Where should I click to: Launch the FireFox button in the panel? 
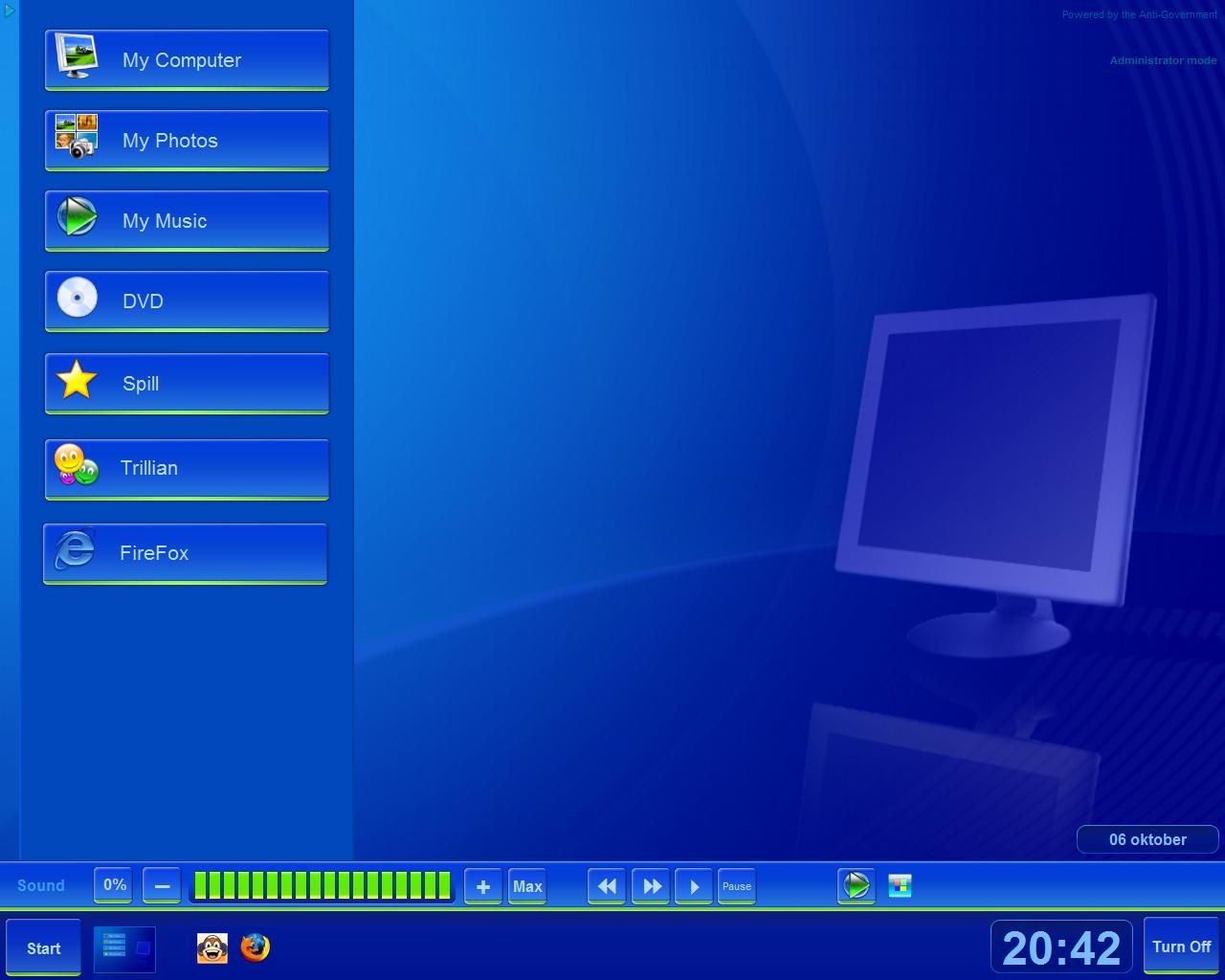click(x=185, y=553)
